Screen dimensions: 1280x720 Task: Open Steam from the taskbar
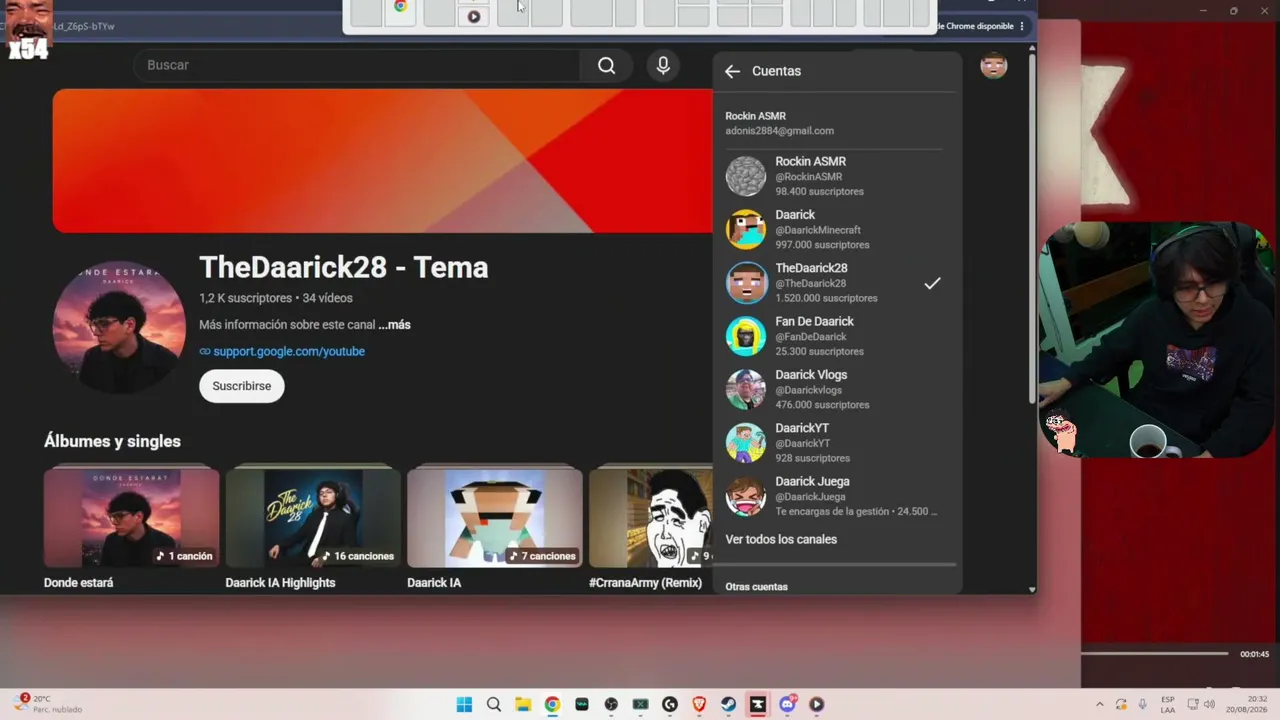point(729,704)
